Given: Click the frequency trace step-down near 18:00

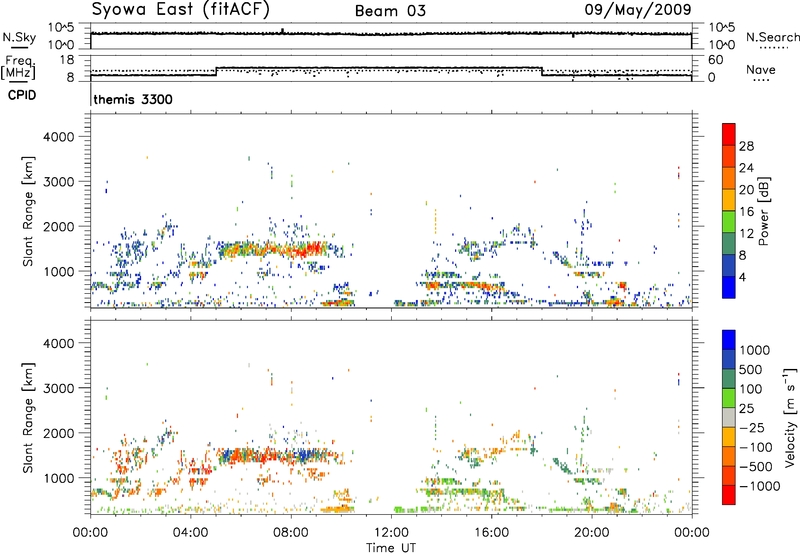Looking at the screenshot, I should point(542,71).
